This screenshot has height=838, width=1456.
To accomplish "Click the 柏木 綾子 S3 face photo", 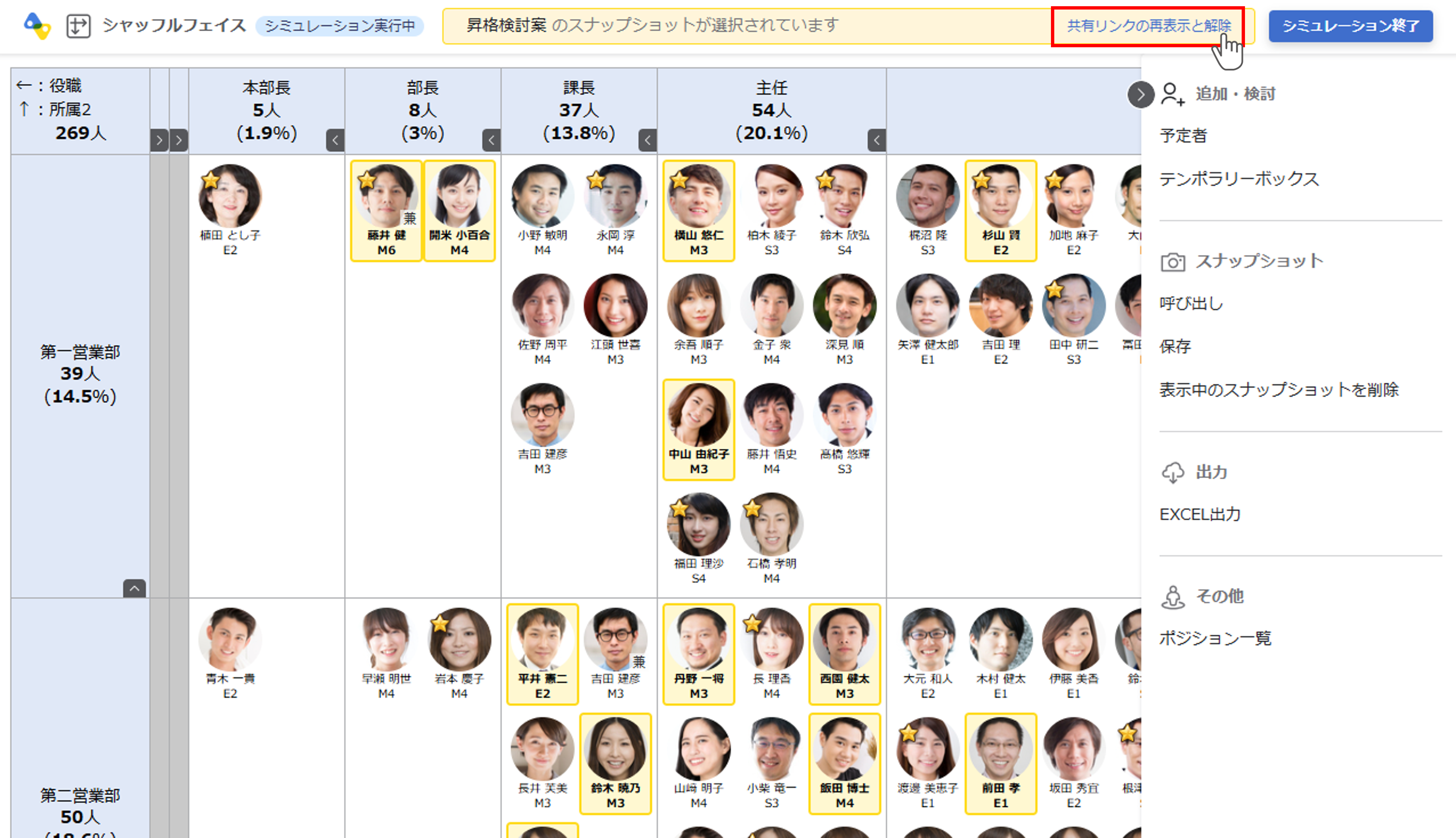I will (x=772, y=196).
